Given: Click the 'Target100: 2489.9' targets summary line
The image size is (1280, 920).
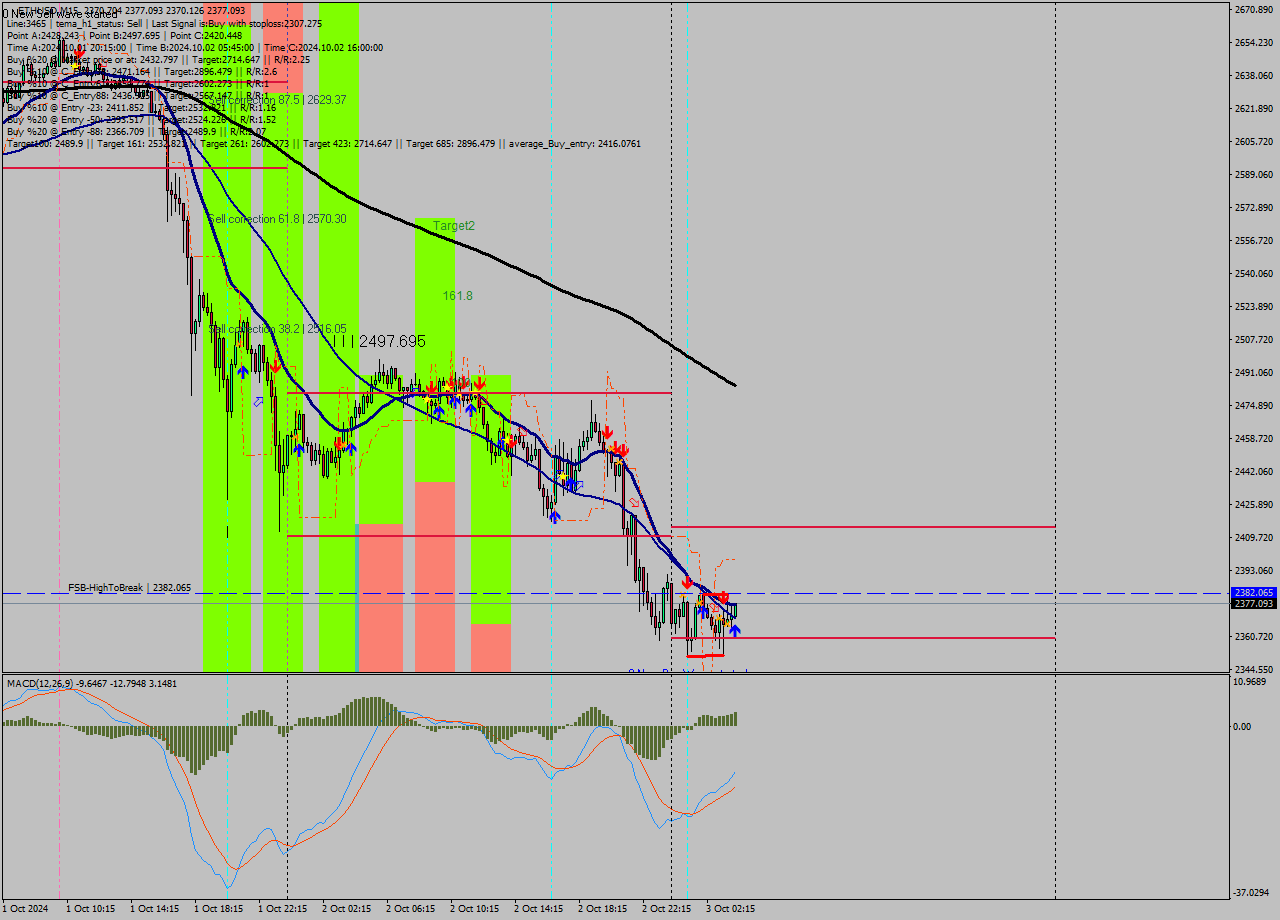Looking at the screenshot, I should (323, 144).
